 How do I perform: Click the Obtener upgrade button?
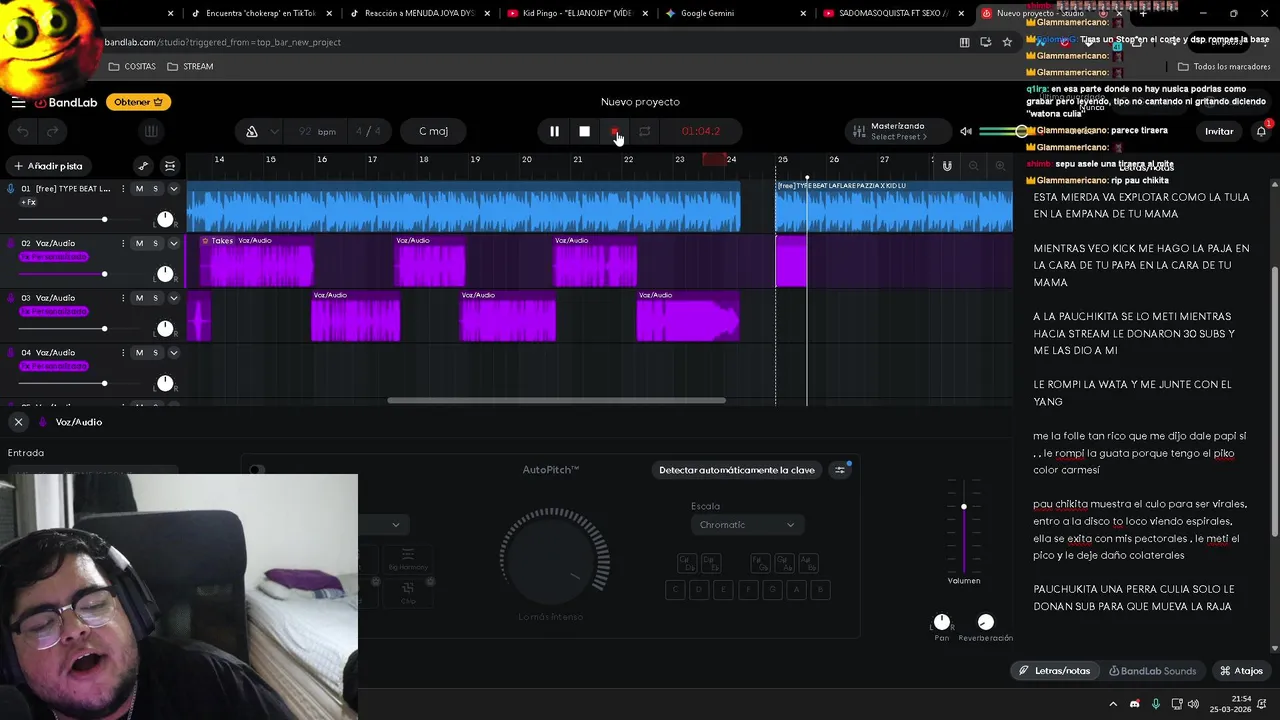138,102
